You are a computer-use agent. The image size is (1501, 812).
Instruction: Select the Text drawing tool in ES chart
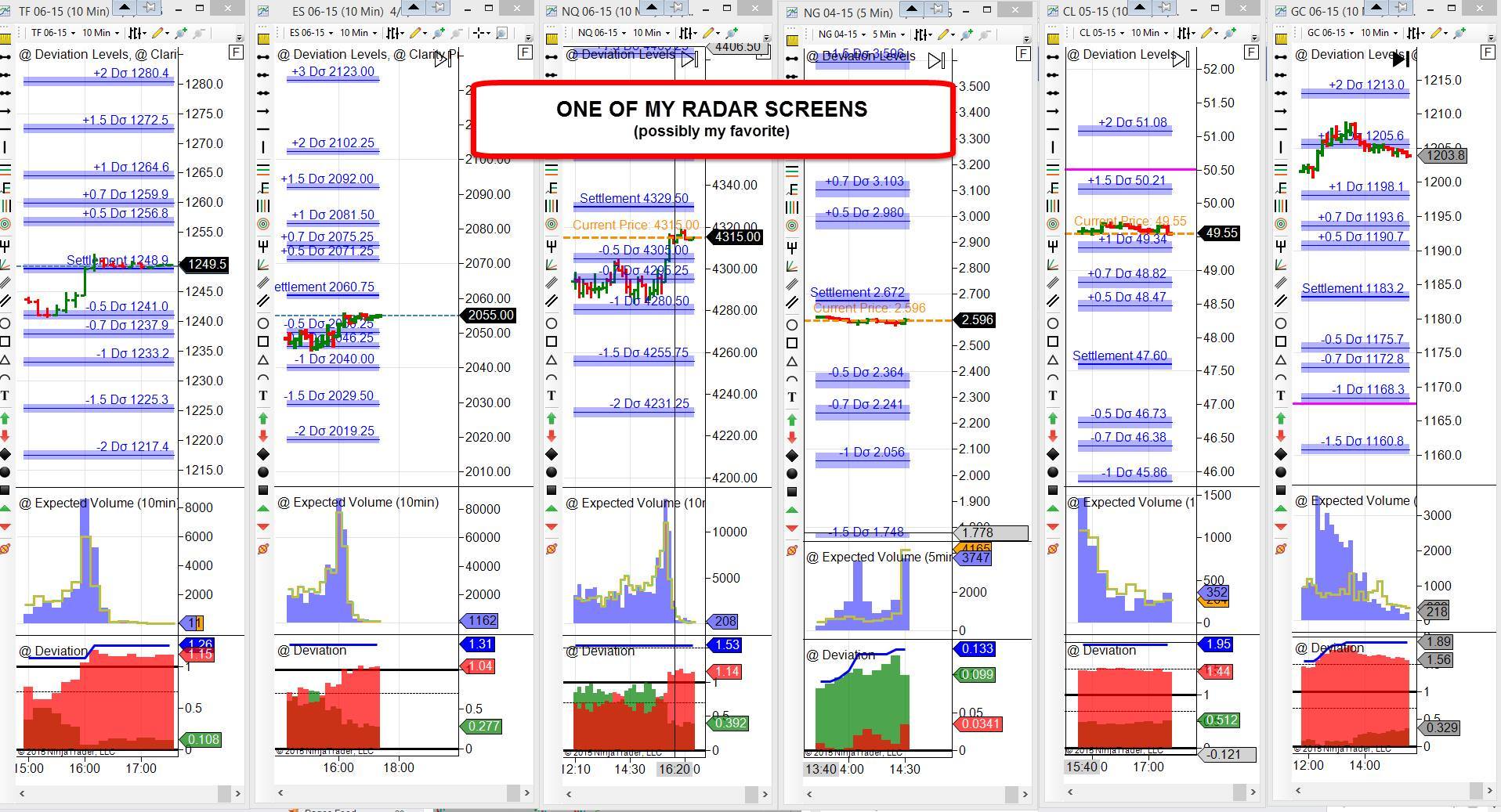pos(263,395)
